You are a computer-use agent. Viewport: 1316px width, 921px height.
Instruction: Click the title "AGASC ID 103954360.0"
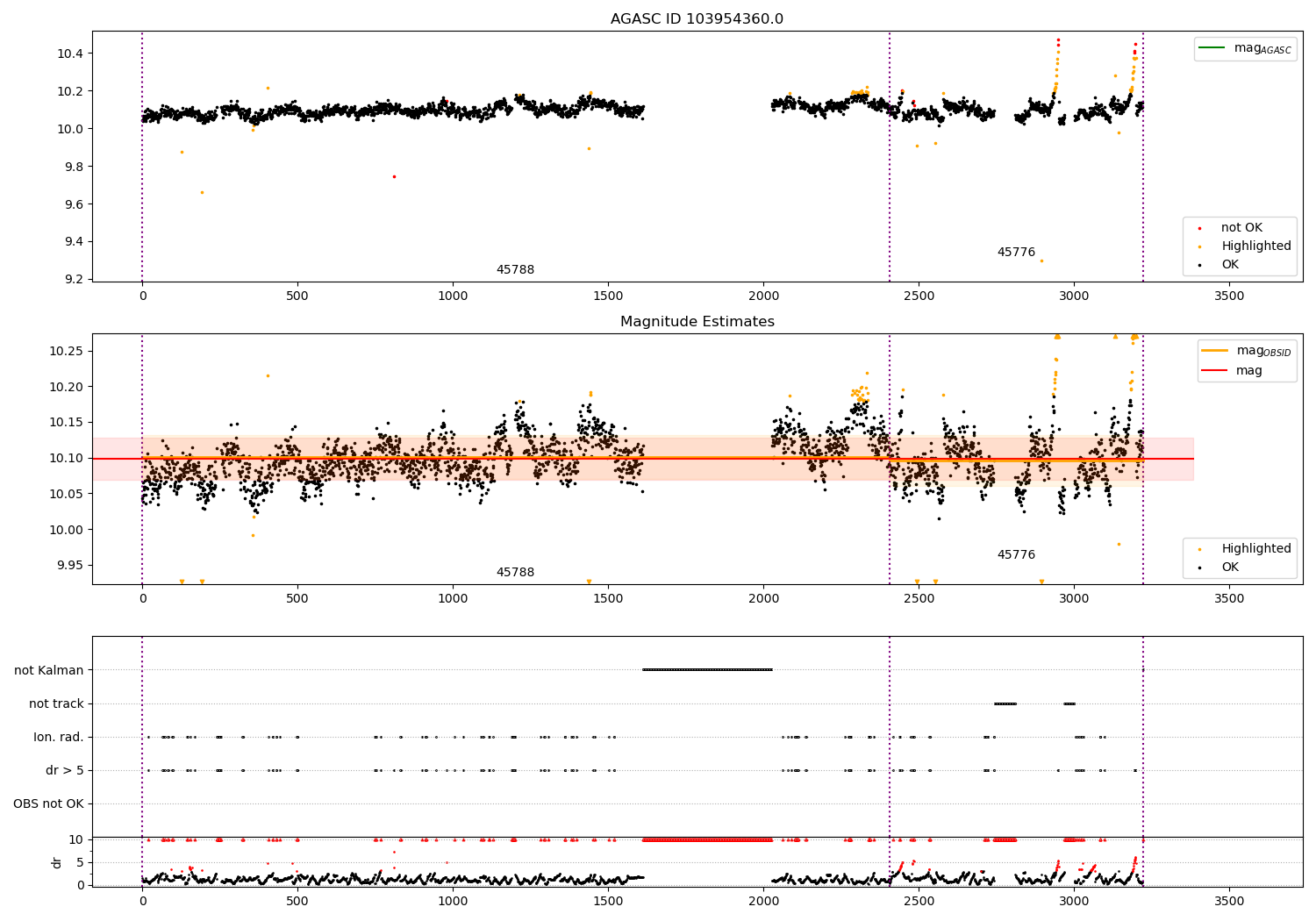click(x=697, y=19)
